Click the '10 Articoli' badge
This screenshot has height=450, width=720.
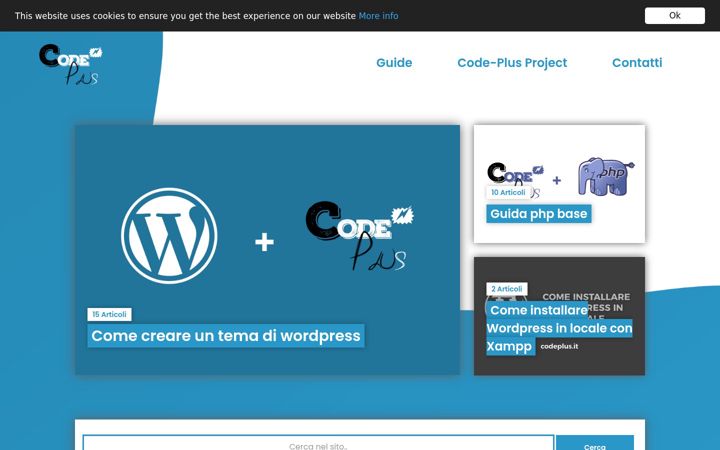click(x=508, y=192)
